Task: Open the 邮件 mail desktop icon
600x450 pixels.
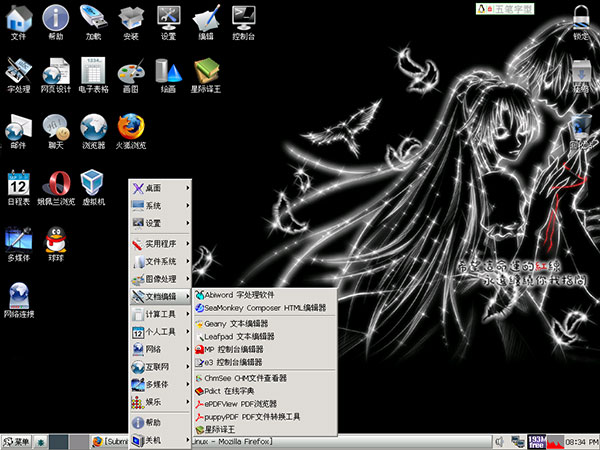Action: (x=18, y=131)
